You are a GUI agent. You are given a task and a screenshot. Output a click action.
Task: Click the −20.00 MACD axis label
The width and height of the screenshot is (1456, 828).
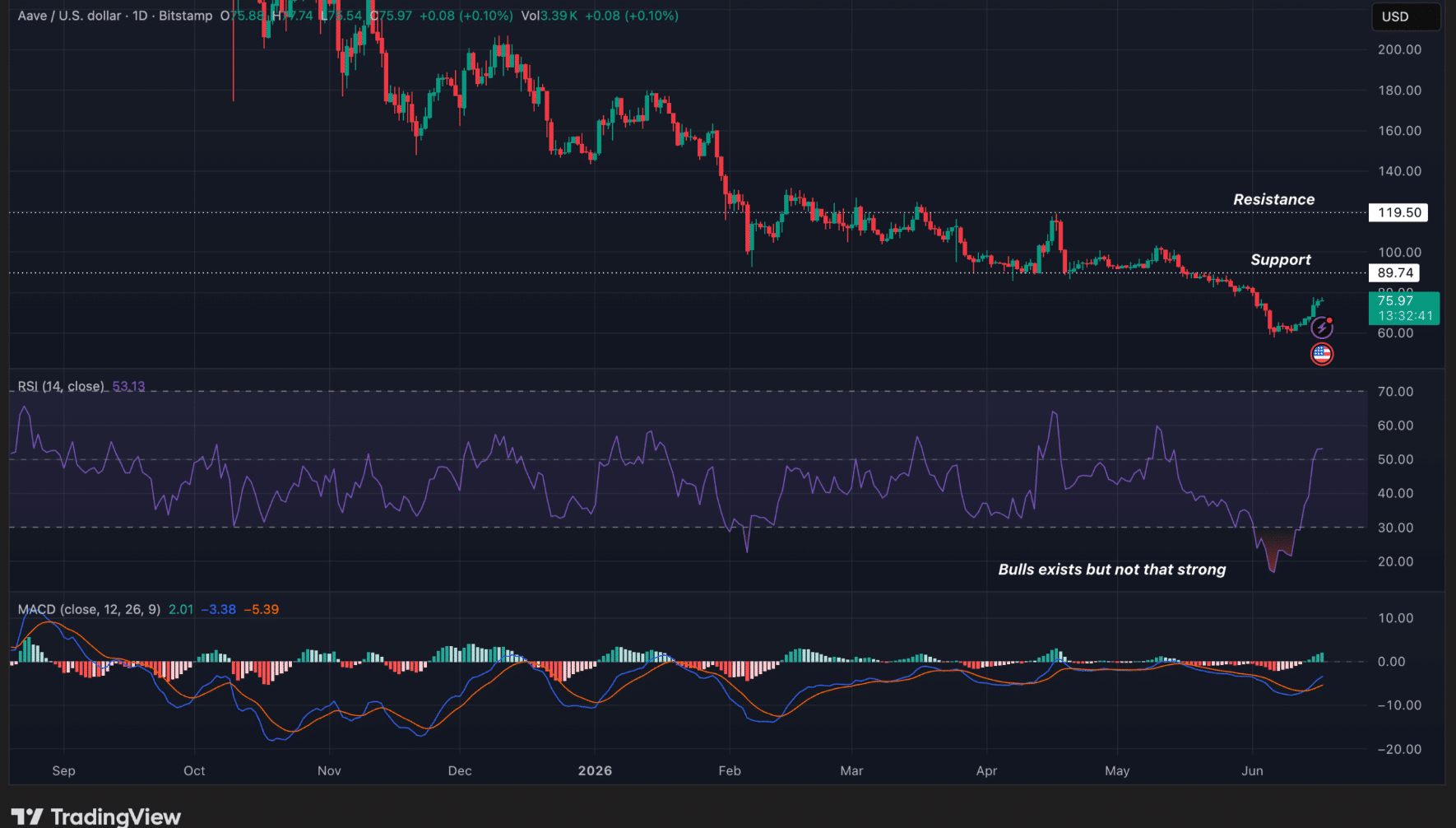[1399, 750]
